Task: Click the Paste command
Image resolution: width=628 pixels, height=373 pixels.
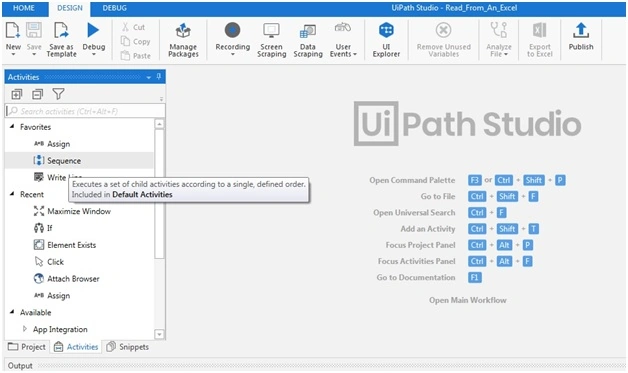Action: [136, 56]
